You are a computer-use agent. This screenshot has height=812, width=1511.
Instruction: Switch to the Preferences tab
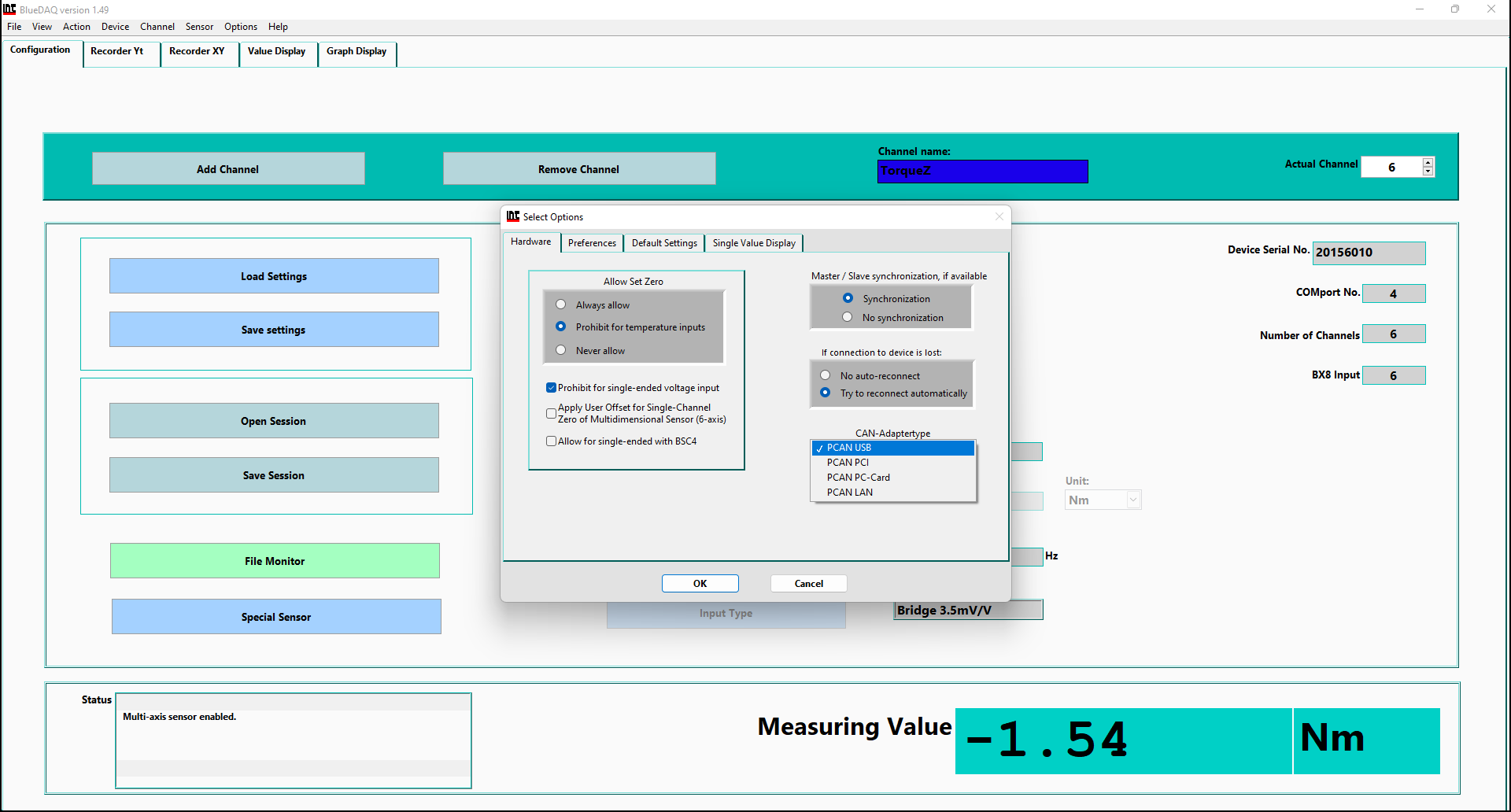point(592,243)
